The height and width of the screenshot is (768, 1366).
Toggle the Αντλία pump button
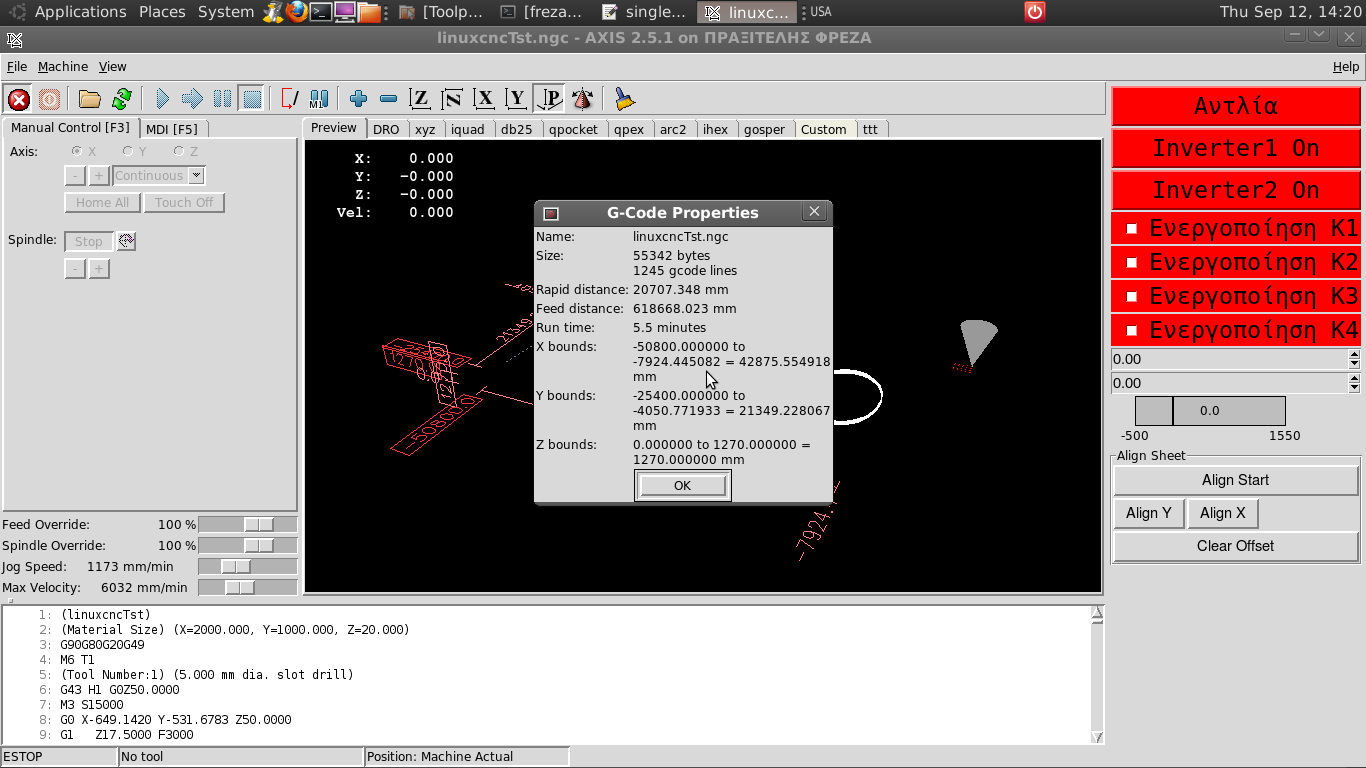1236,106
